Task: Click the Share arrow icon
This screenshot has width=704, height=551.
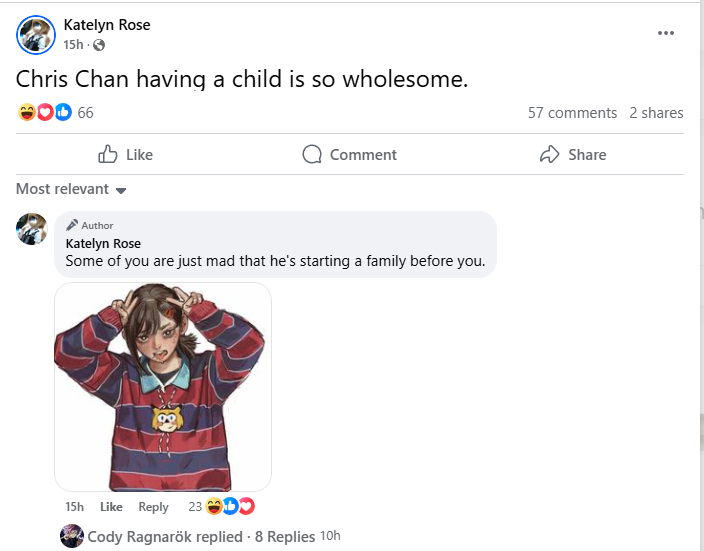Action: click(x=549, y=154)
